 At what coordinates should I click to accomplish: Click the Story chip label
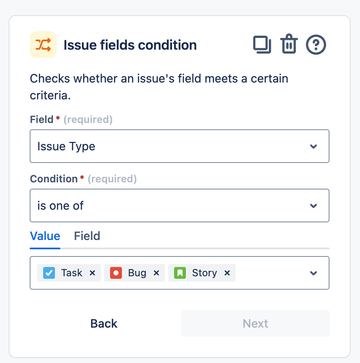pyautogui.click(x=204, y=273)
